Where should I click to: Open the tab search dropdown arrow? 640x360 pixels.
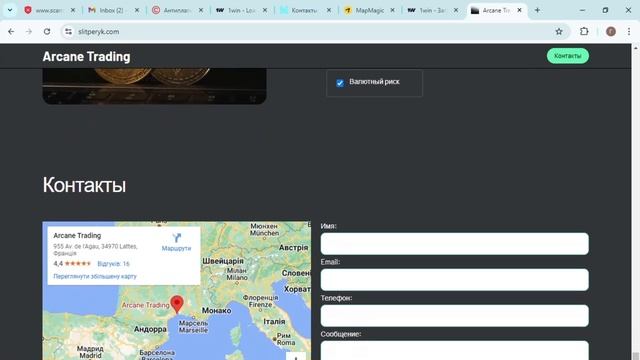[x=10, y=10]
